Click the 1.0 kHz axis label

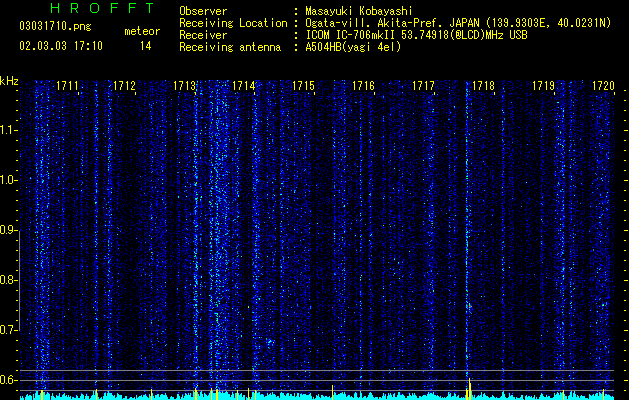point(8,180)
